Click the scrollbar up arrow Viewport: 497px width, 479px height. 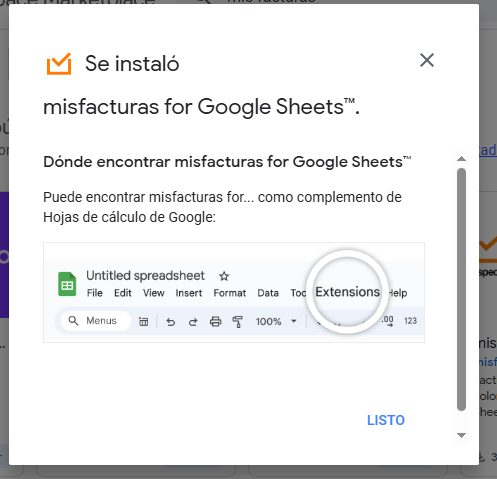point(461,159)
